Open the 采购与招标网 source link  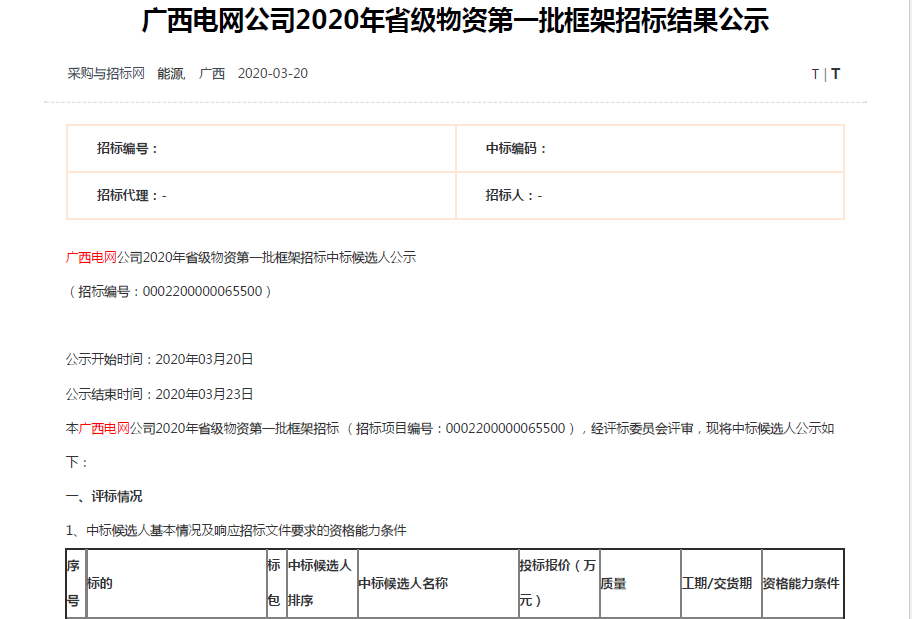(x=106, y=74)
